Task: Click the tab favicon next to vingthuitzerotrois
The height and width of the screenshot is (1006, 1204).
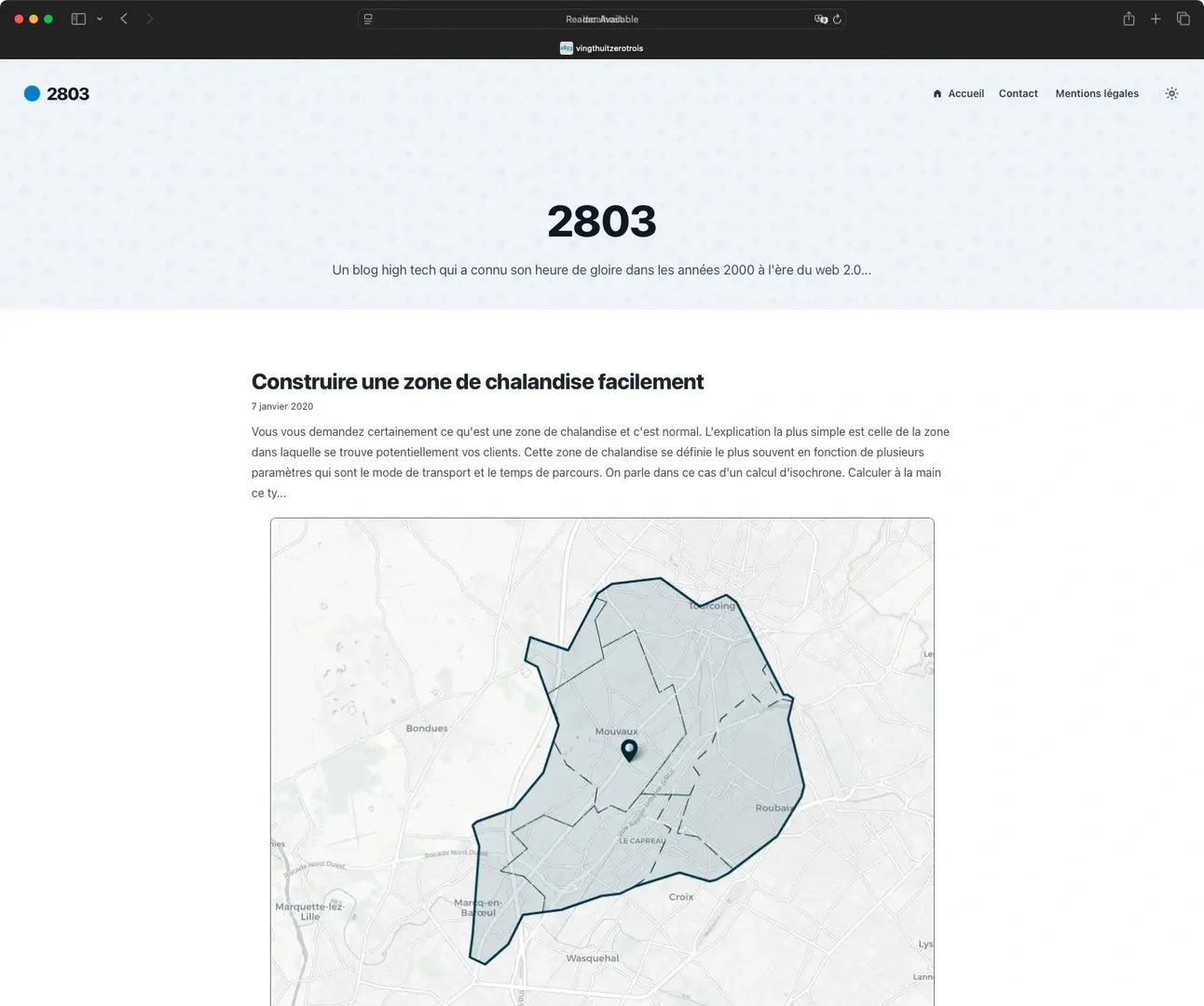Action: (566, 48)
